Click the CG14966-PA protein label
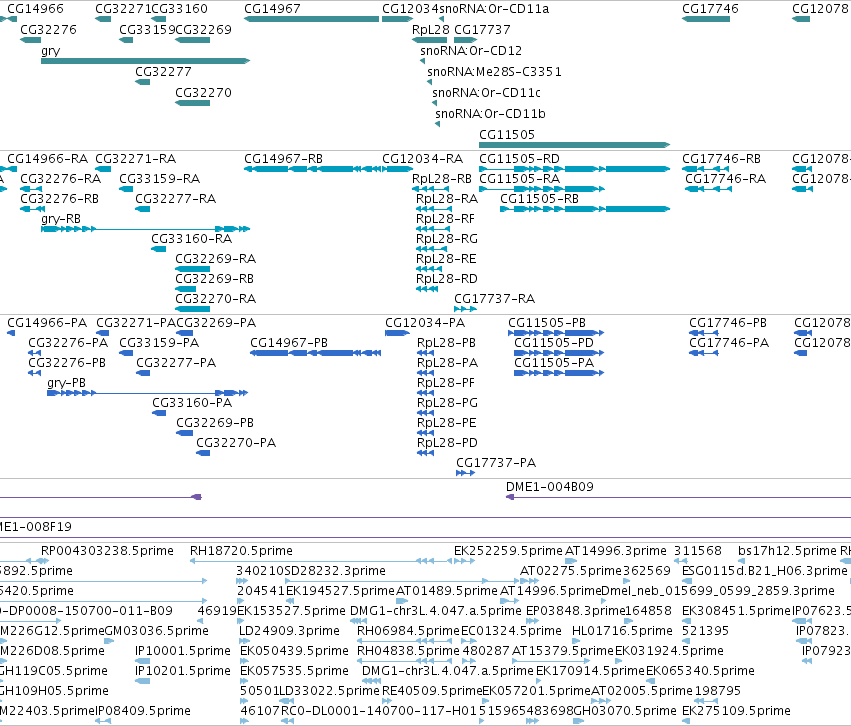Screen dimensions: 851x726 (x=47, y=323)
